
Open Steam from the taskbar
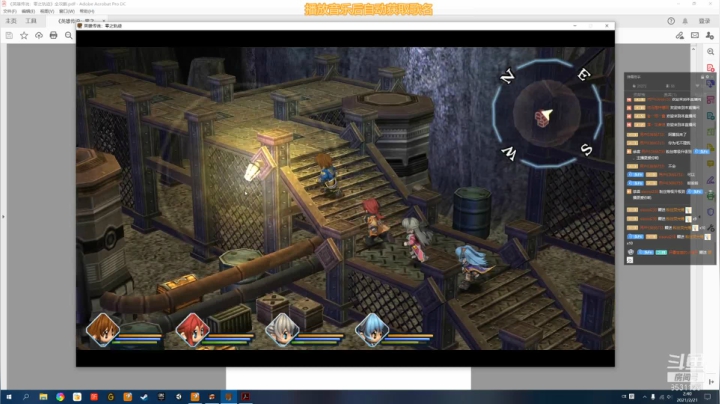tap(144, 397)
